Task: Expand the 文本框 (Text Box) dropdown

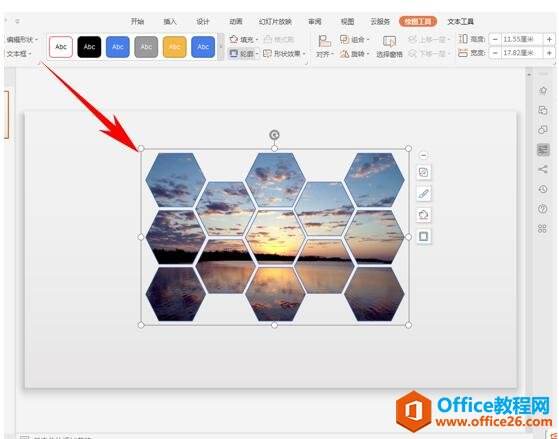Action: pyautogui.click(x=19, y=54)
